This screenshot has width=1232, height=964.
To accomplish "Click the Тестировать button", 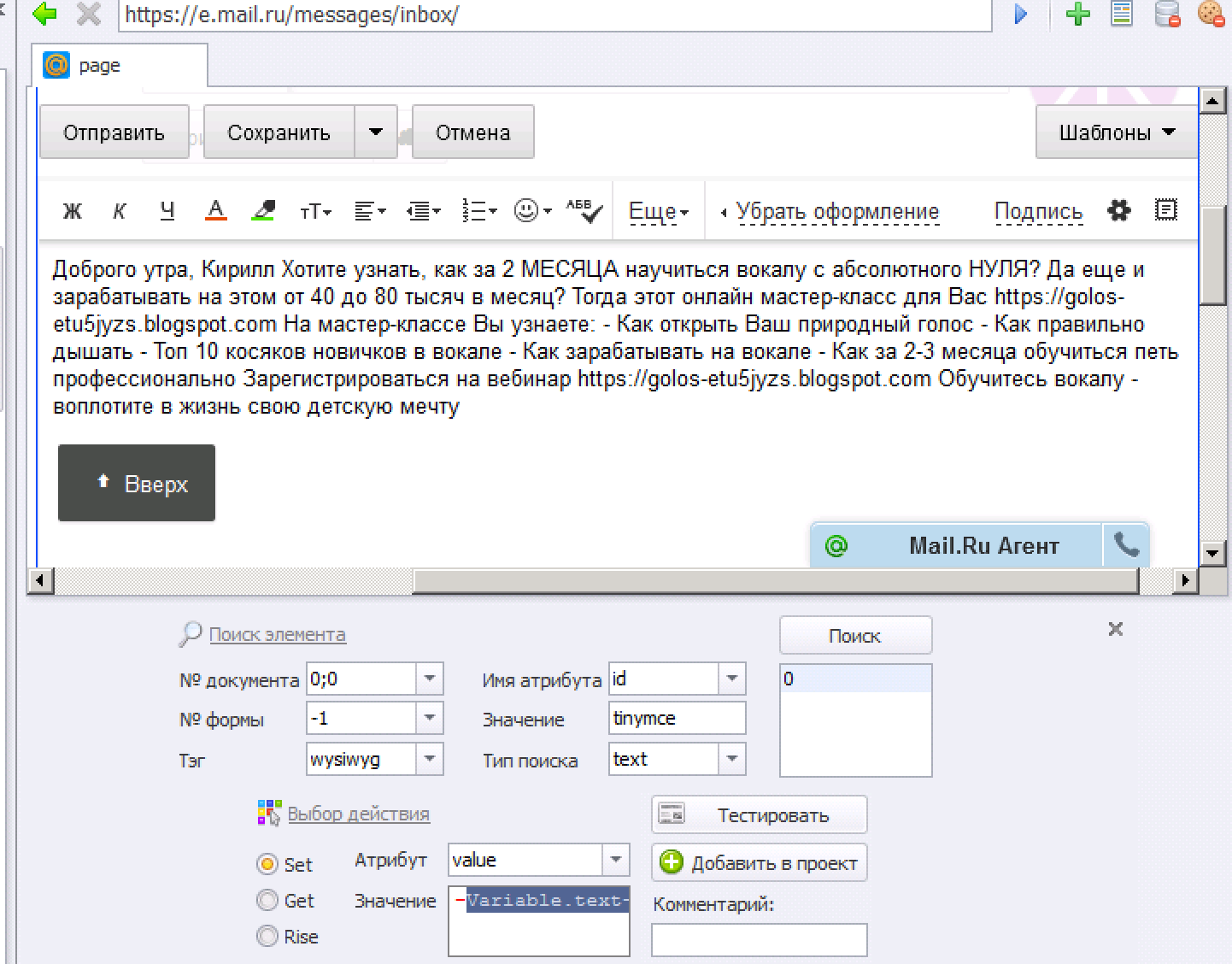I will click(759, 814).
